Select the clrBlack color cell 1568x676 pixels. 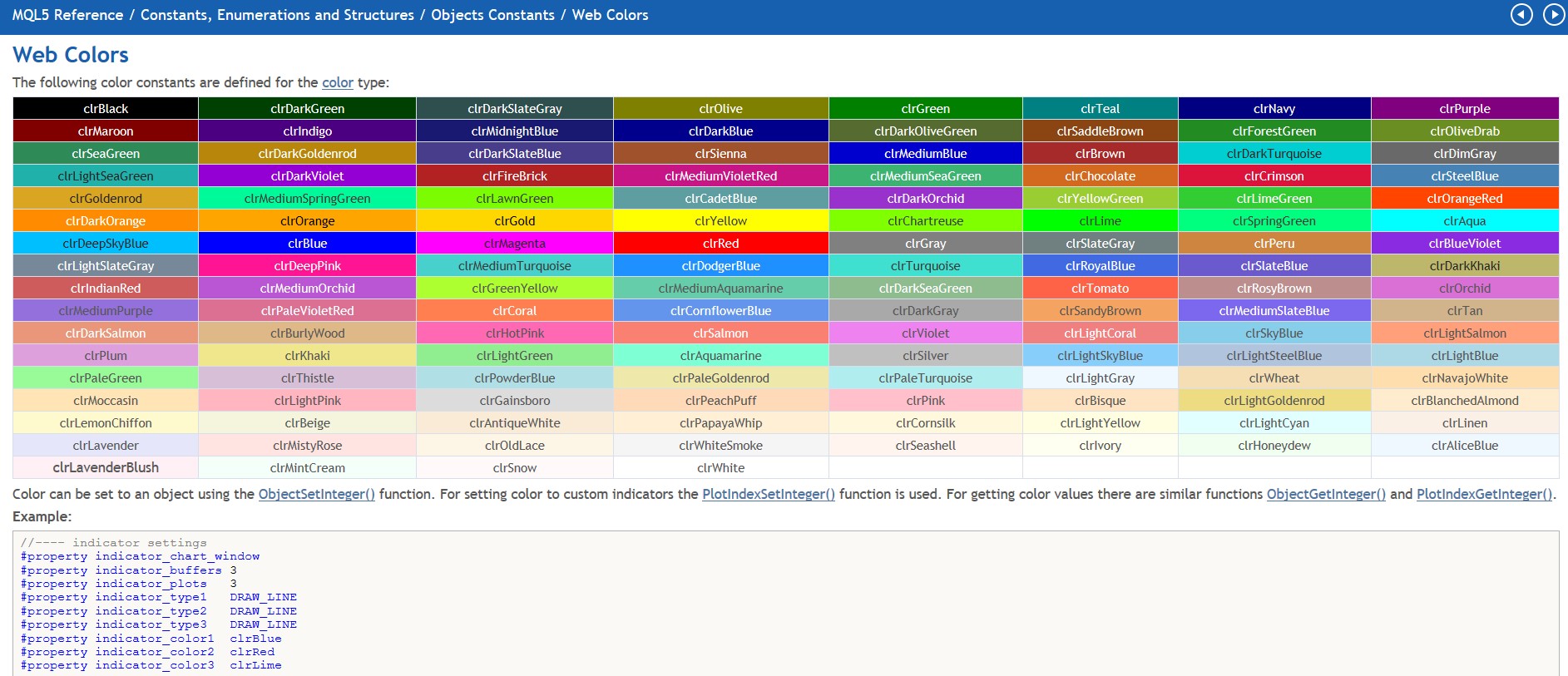(106, 109)
